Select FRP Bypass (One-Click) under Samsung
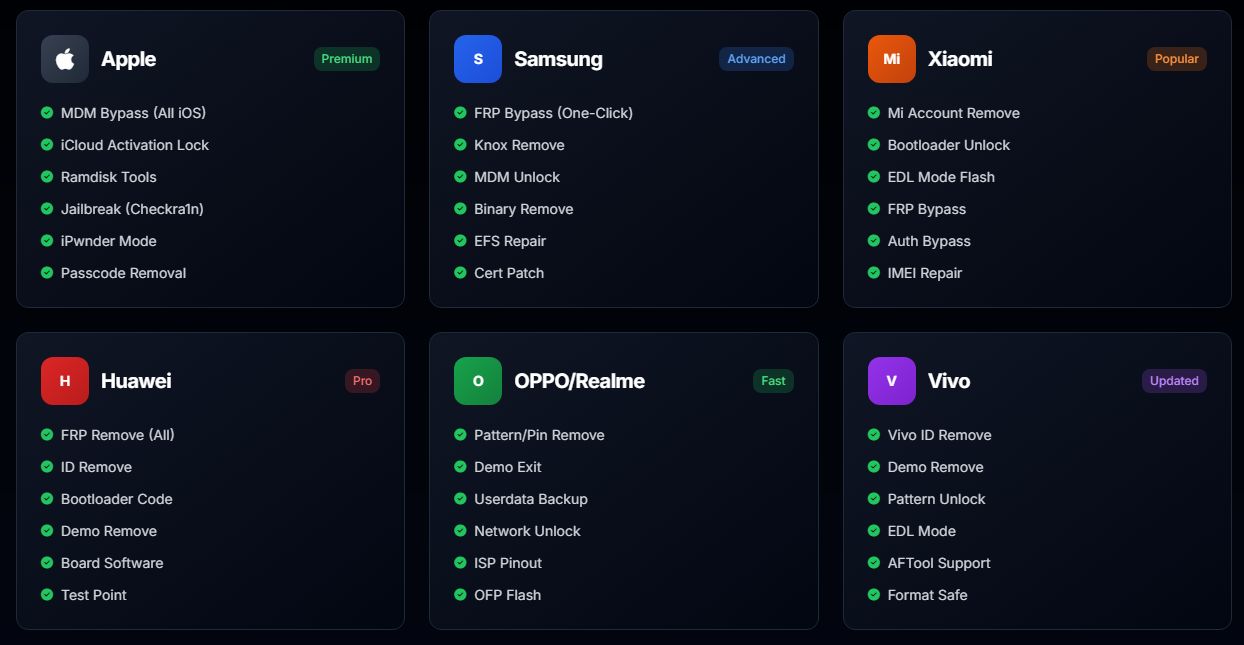Screen dimensions: 1244x645 [x=553, y=113]
